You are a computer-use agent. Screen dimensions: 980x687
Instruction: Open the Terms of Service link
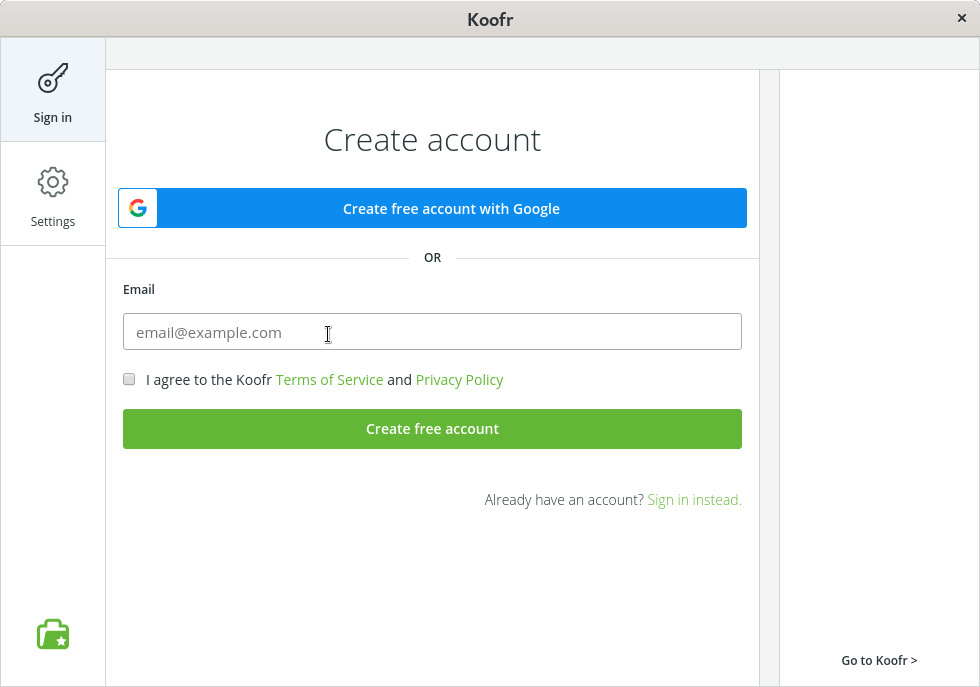coord(329,380)
